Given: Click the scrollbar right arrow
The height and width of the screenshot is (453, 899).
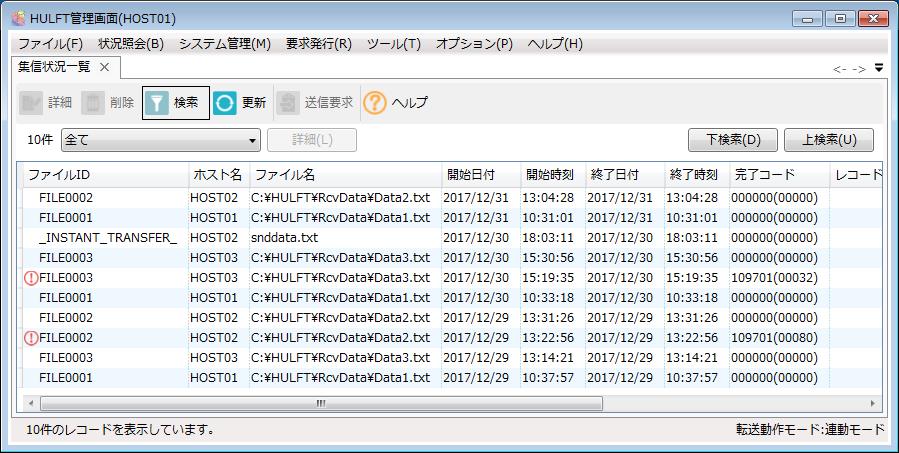Looking at the screenshot, I should coord(873,403).
